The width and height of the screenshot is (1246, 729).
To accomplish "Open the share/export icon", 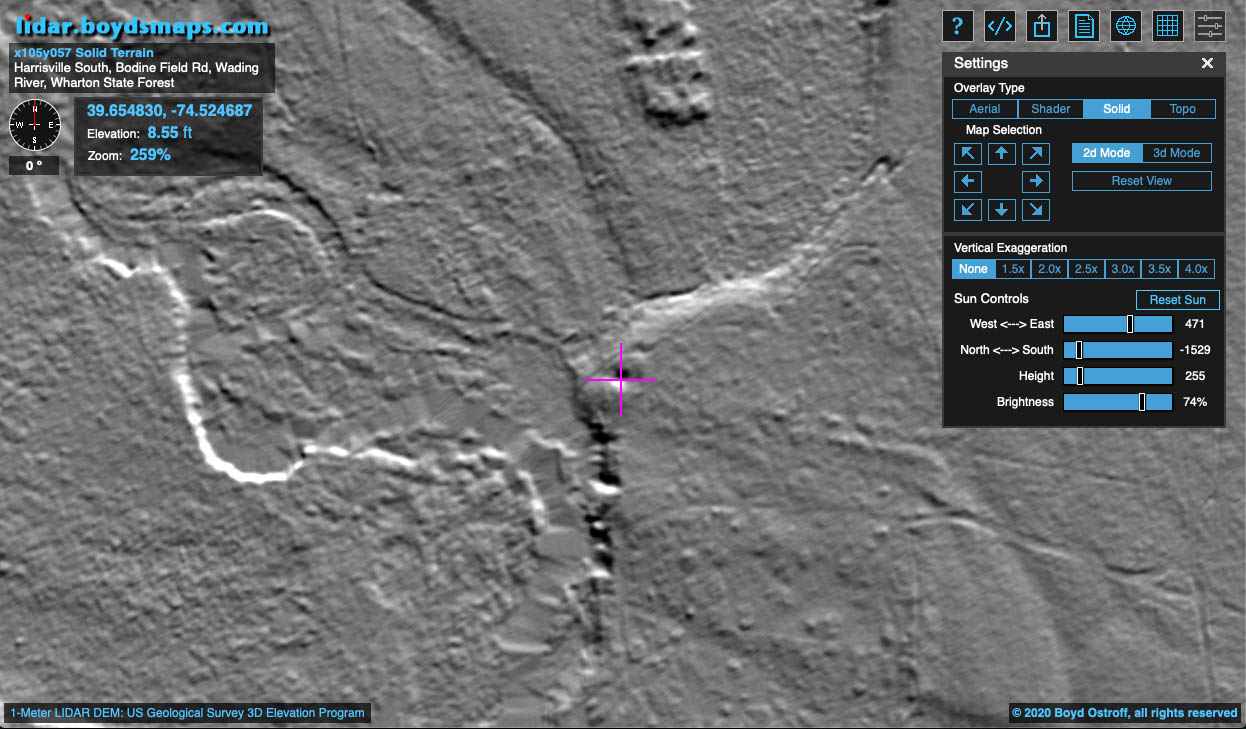I will coord(1042,26).
